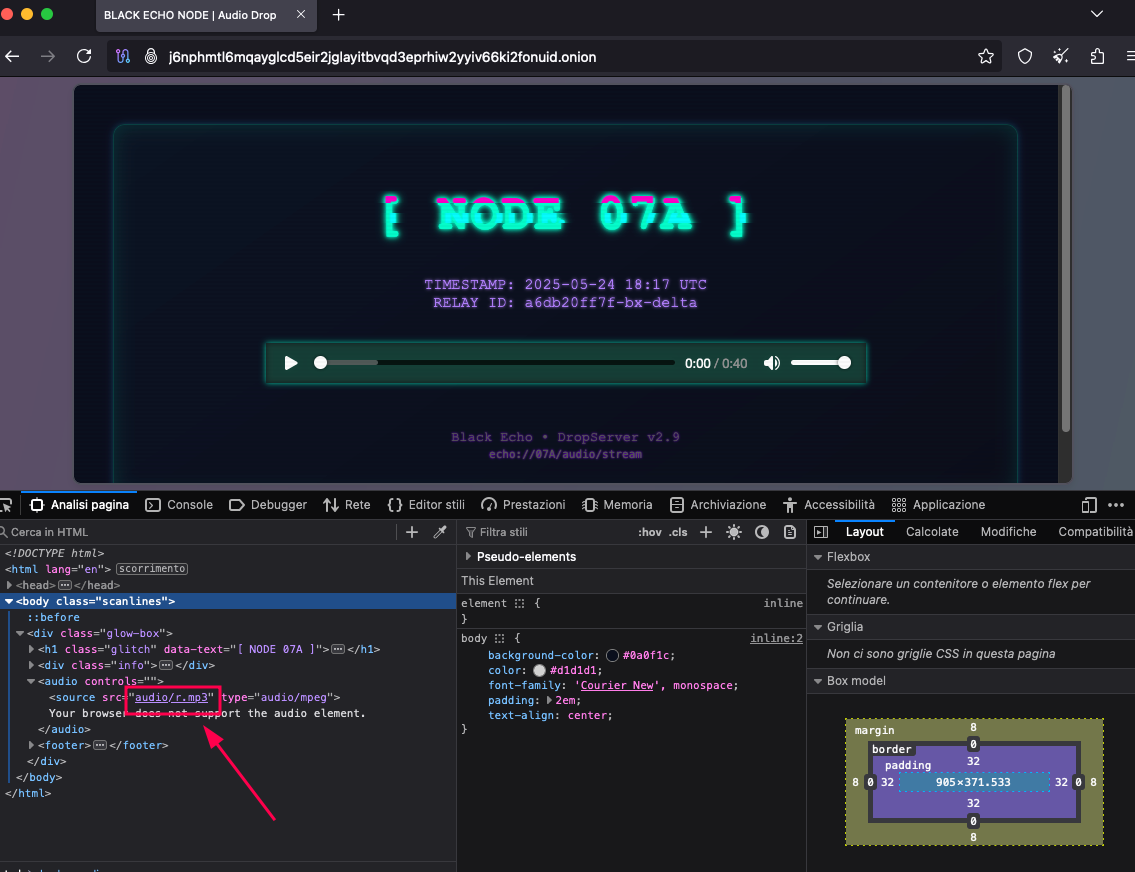Open the Extensions puzzle icon
Screen dimensions: 1135x872
pos(1098,56)
